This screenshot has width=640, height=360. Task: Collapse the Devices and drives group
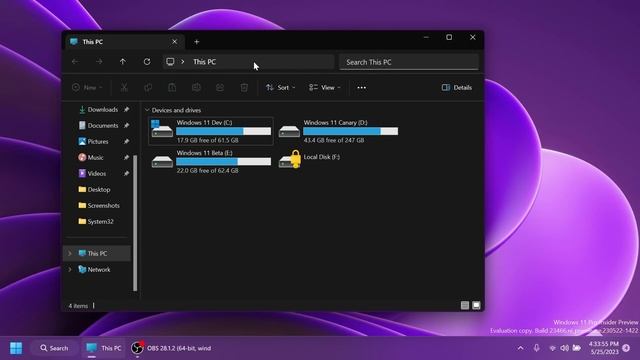[x=147, y=110]
